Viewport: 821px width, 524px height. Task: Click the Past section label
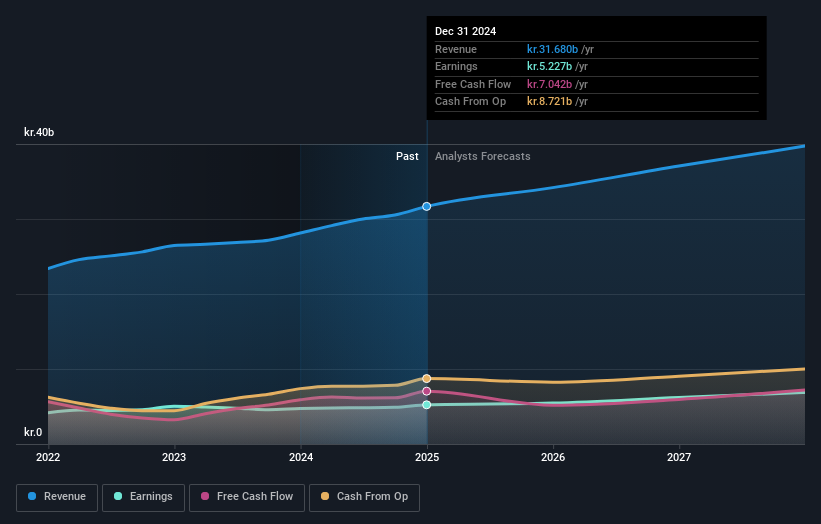(x=407, y=156)
